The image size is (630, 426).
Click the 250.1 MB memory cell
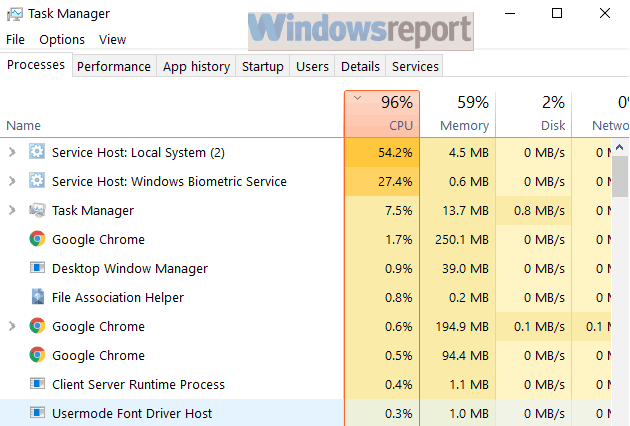(x=458, y=240)
